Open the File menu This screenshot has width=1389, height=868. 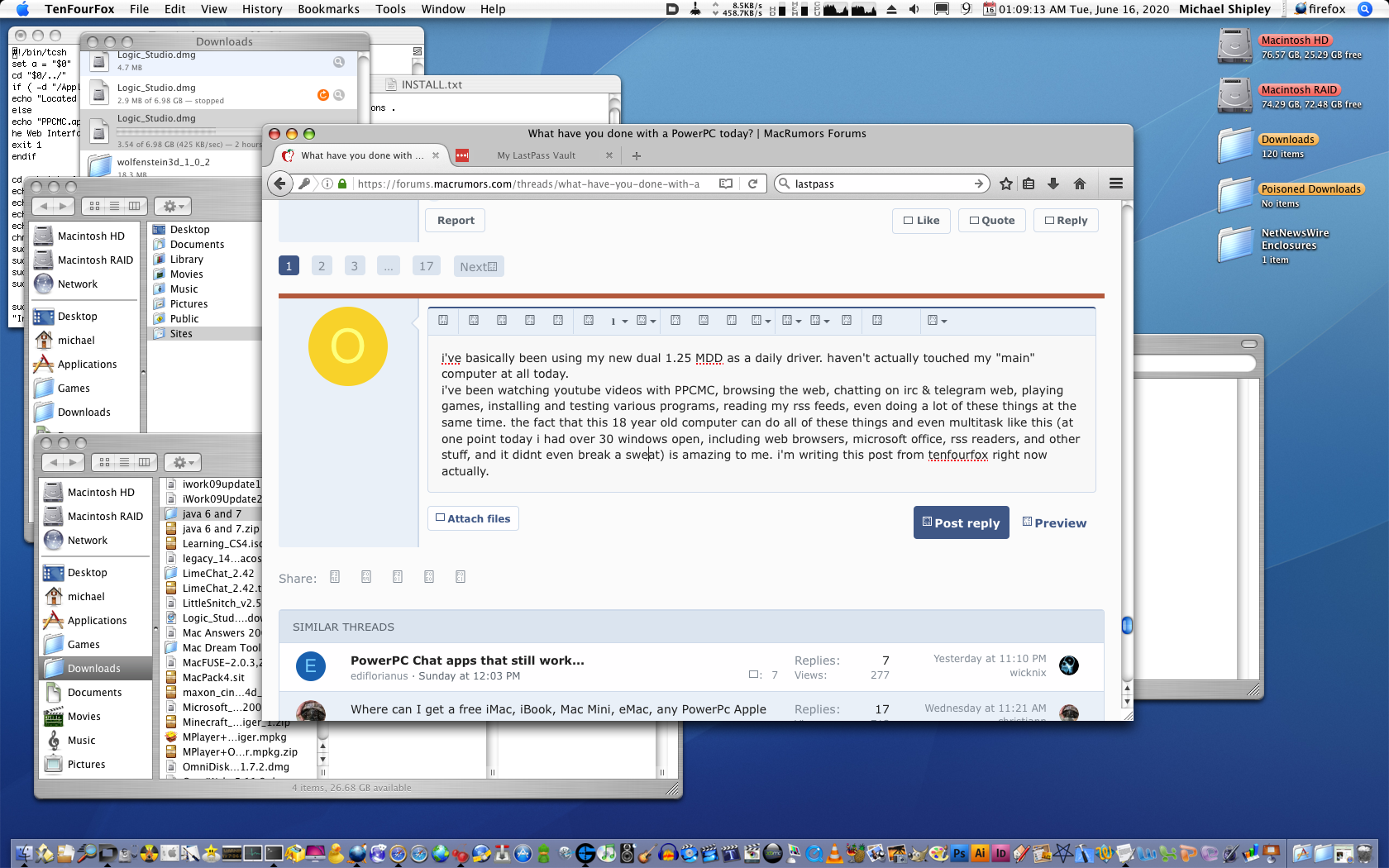click(139, 9)
